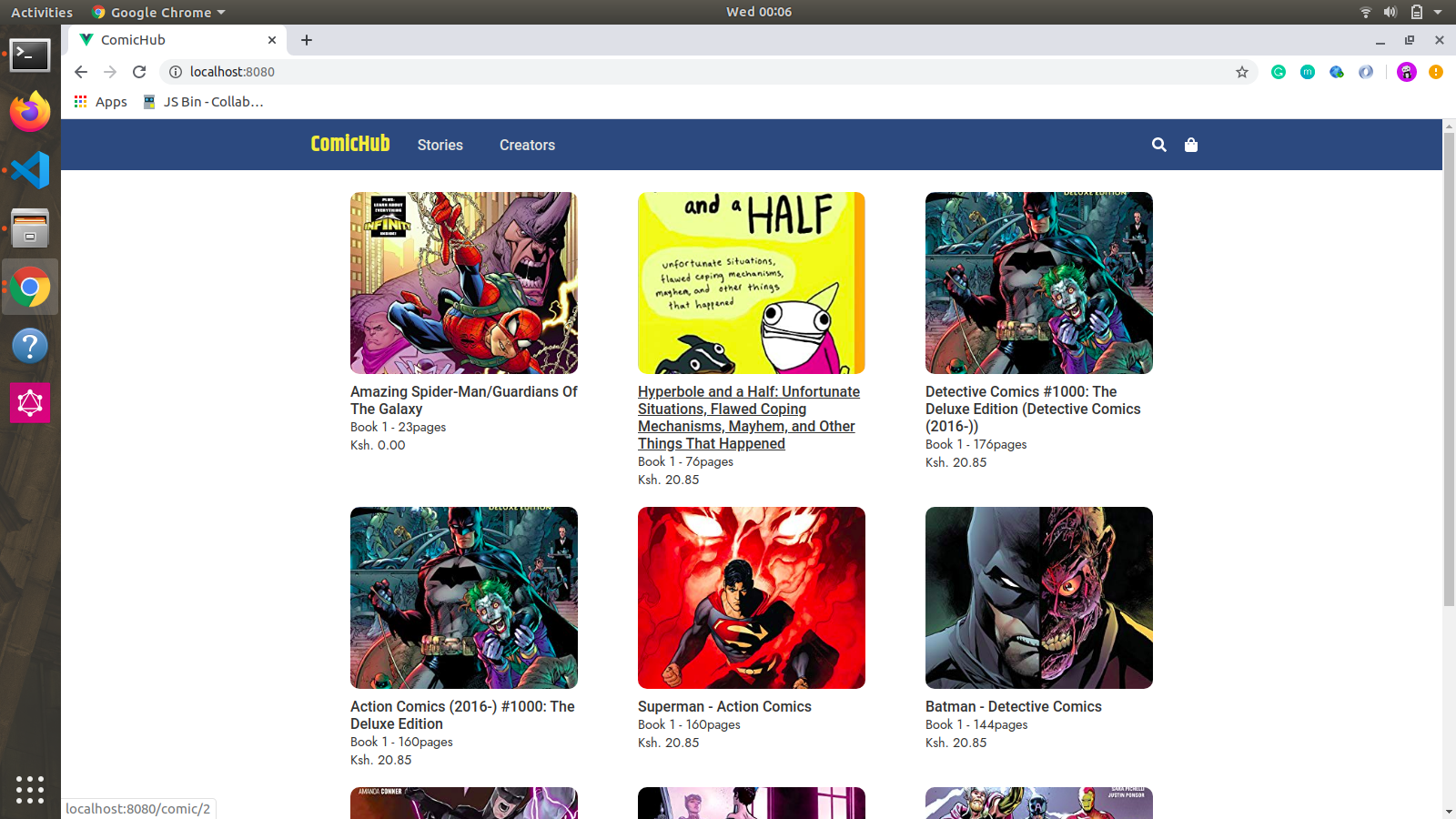The width and height of the screenshot is (1456, 819).
Task: Click the ComicHub logo
Action: click(x=350, y=144)
